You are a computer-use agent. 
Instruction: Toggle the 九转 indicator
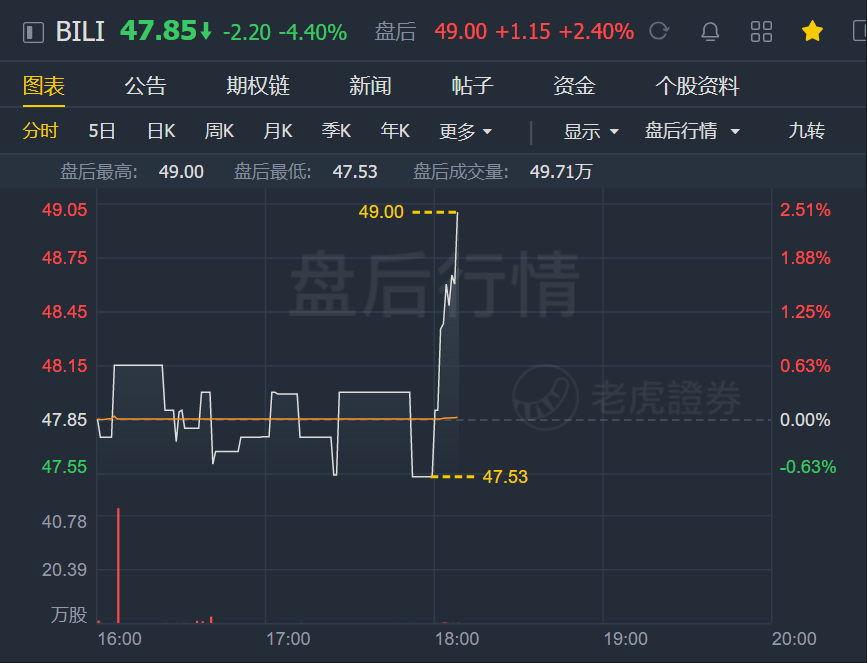[806, 131]
